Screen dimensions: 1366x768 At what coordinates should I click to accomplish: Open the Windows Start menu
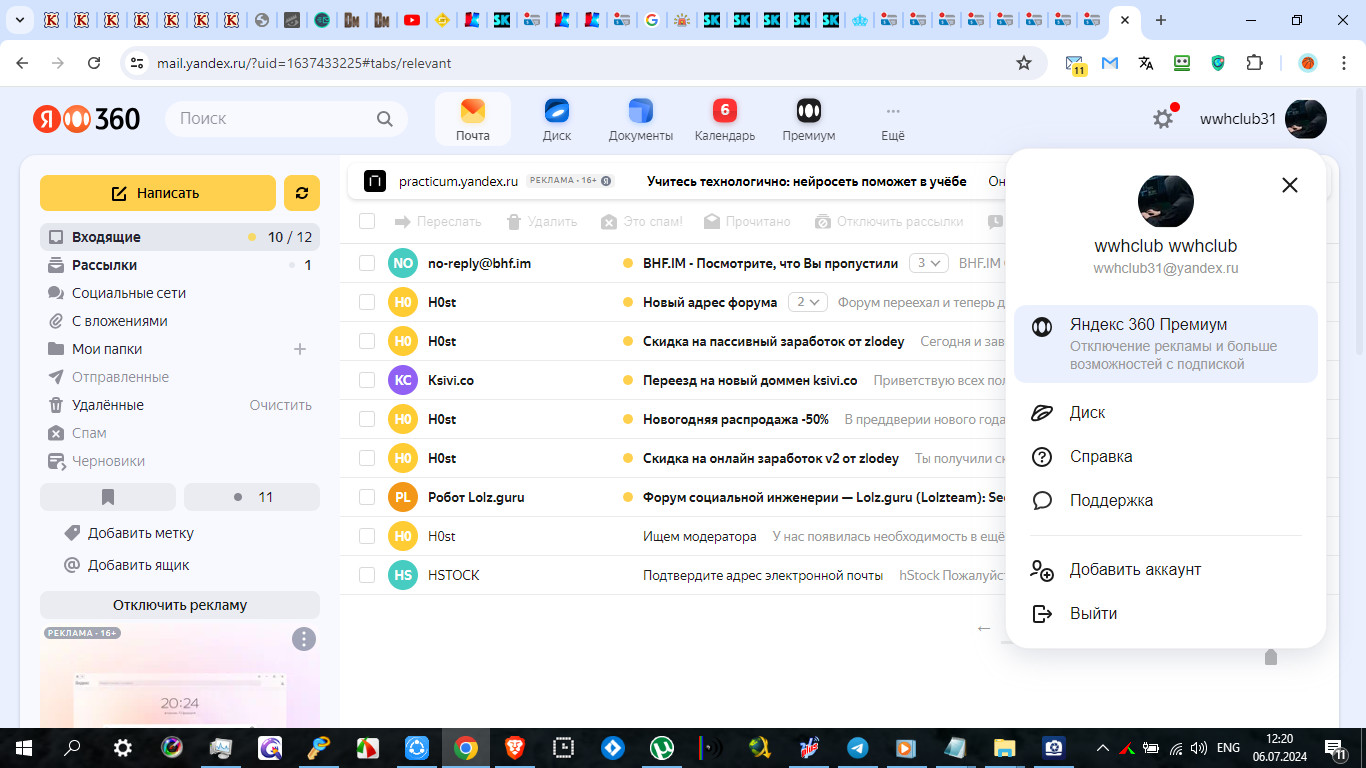point(24,747)
